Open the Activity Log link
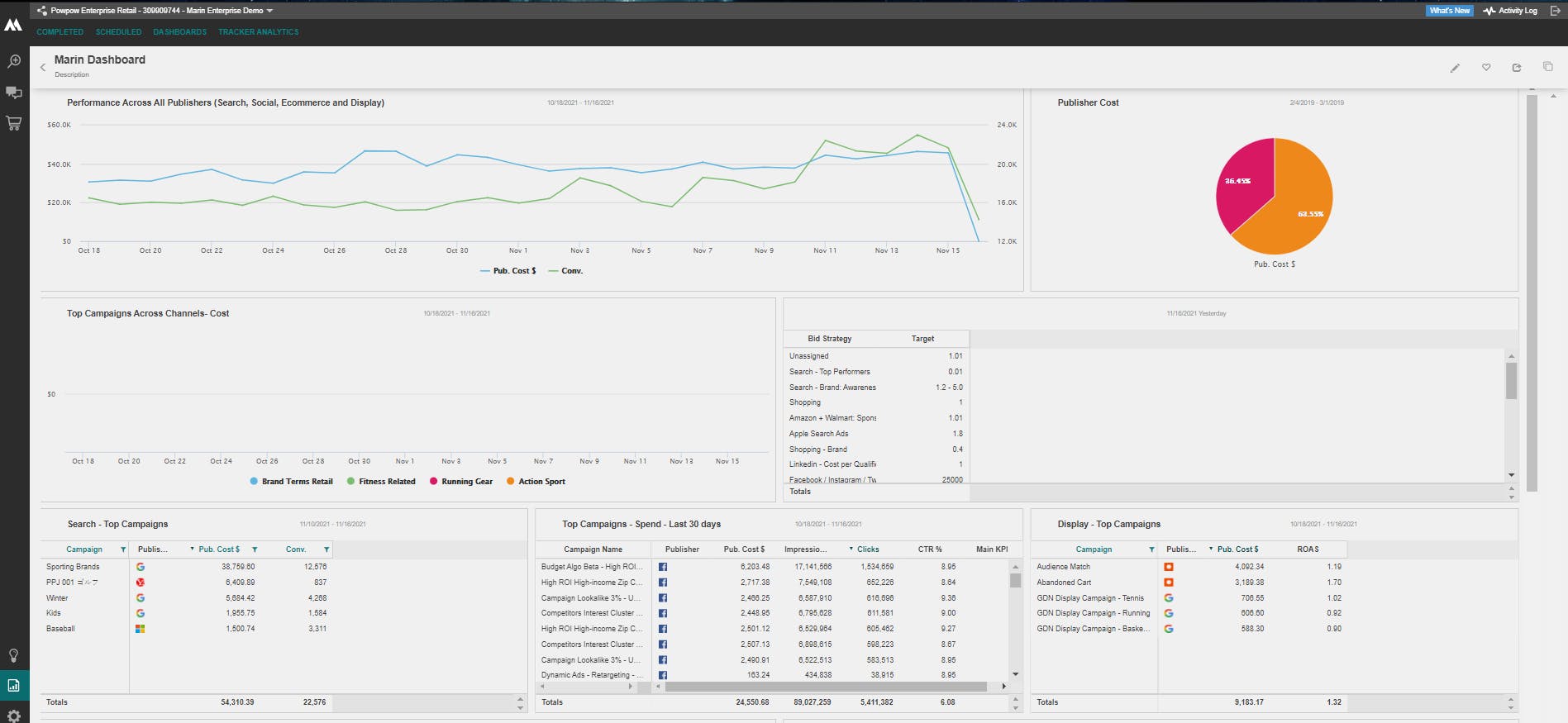The height and width of the screenshot is (723, 1568). pos(1510,11)
